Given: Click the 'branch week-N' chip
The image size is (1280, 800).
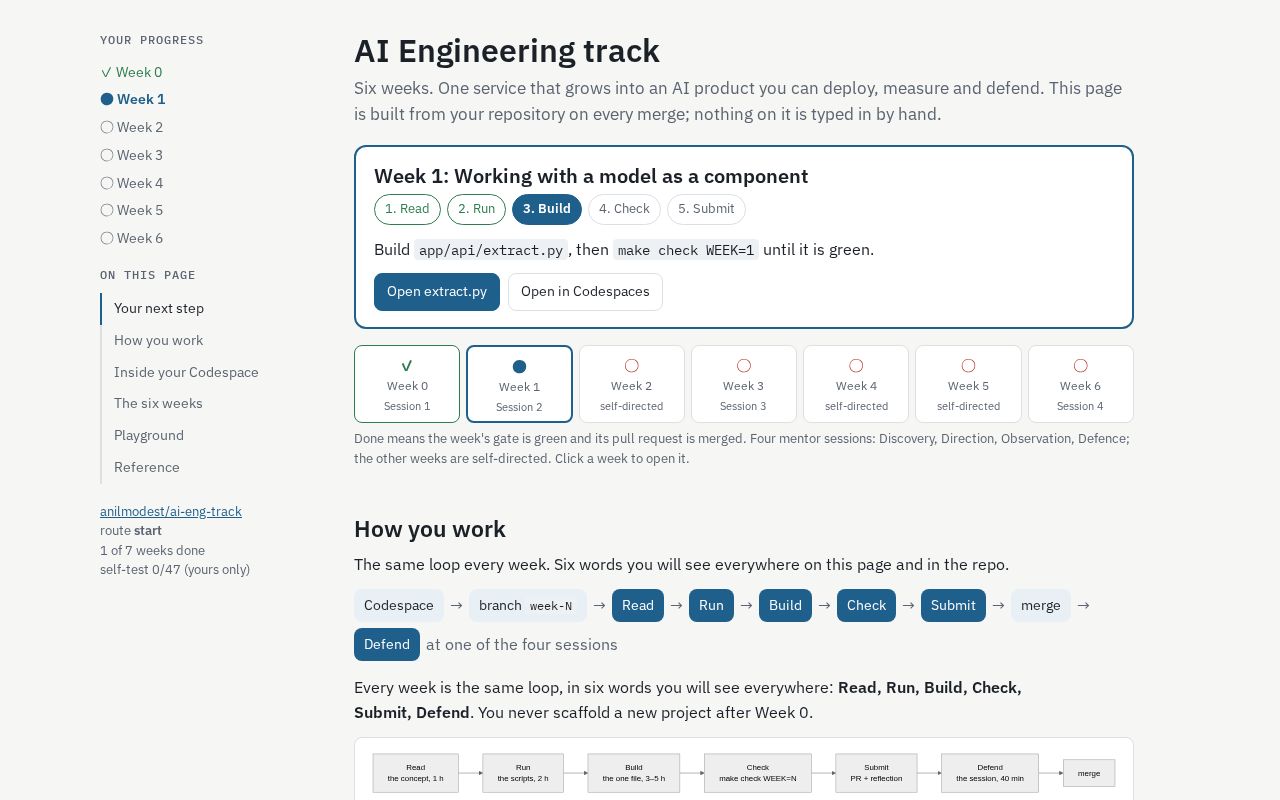Looking at the screenshot, I should [526, 605].
